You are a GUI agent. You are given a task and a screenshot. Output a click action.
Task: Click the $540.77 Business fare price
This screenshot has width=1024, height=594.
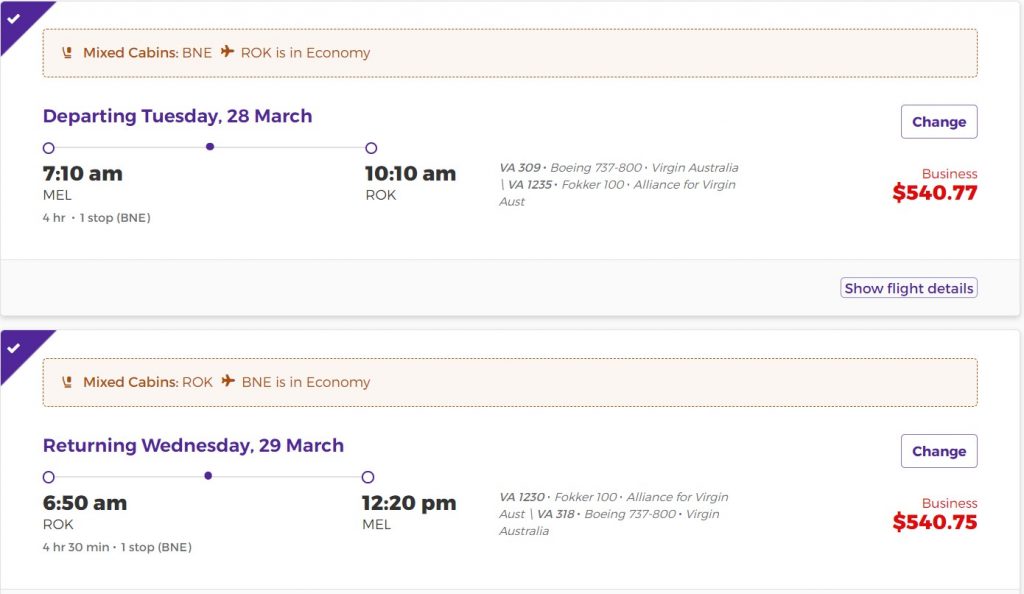pyautogui.click(x=934, y=193)
